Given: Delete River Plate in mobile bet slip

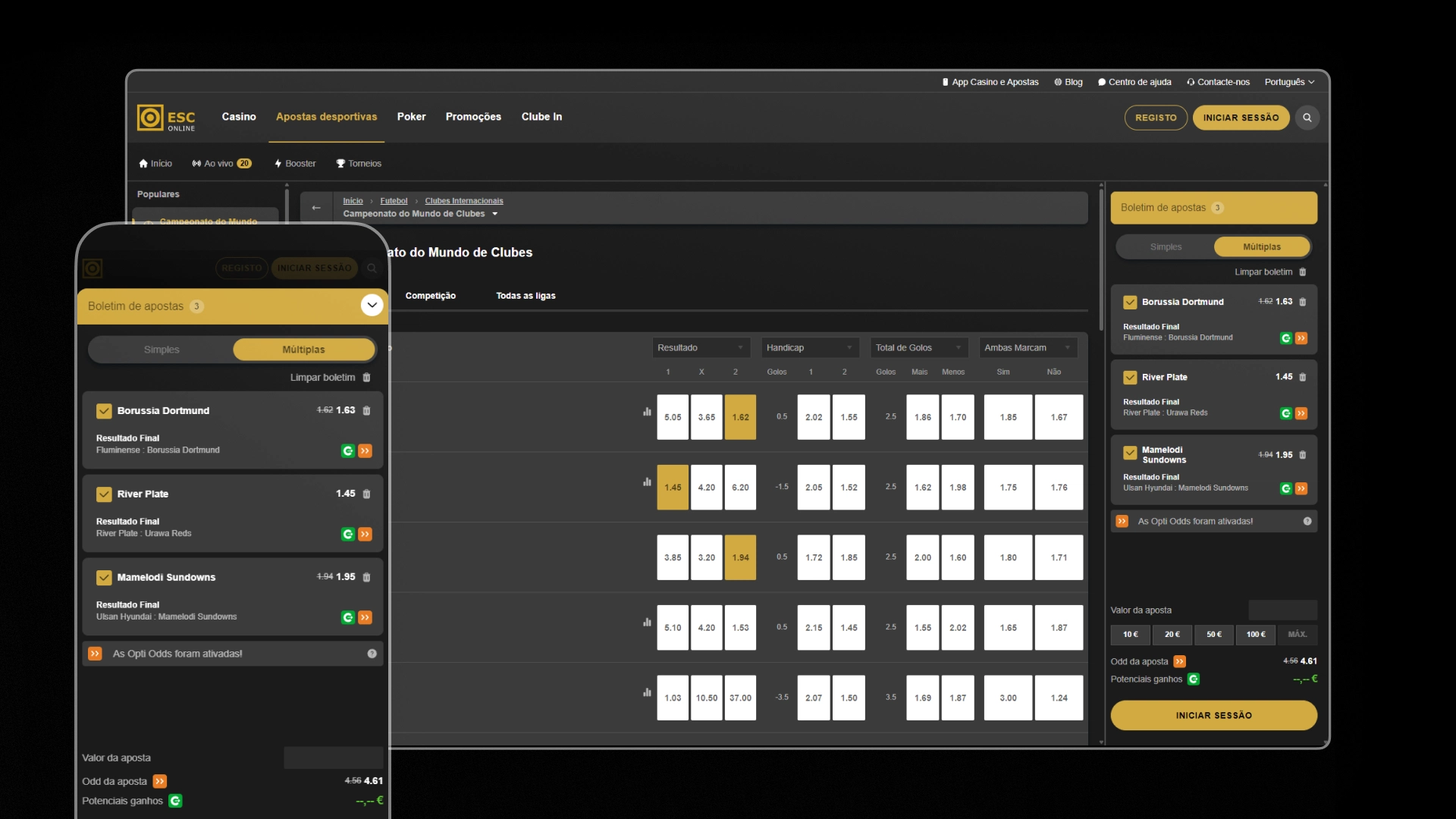Looking at the screenshot, I should (x=367, y=494).
